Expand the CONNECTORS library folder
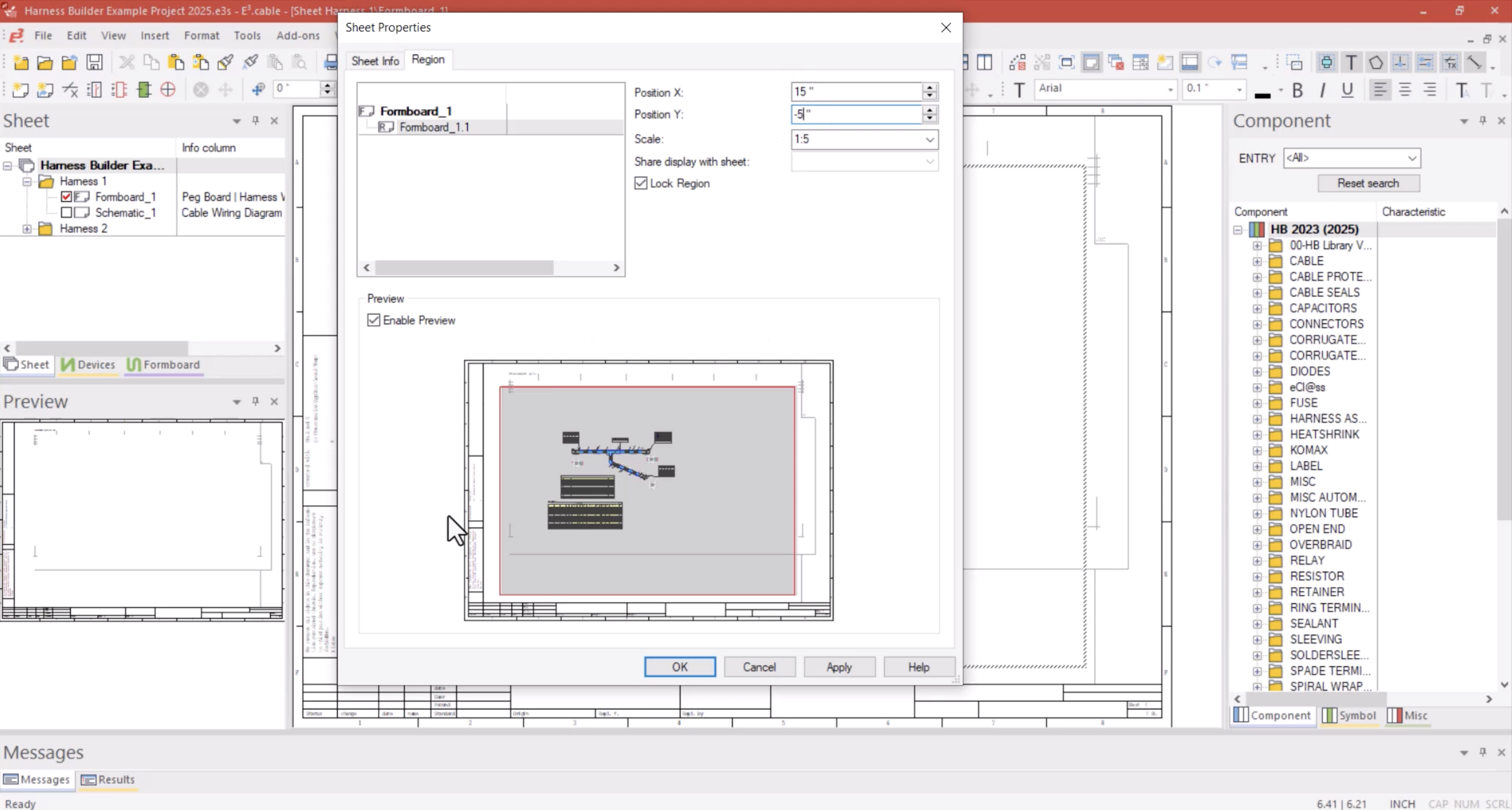Screen dimensions: 1512x810 pos(1257,324)
